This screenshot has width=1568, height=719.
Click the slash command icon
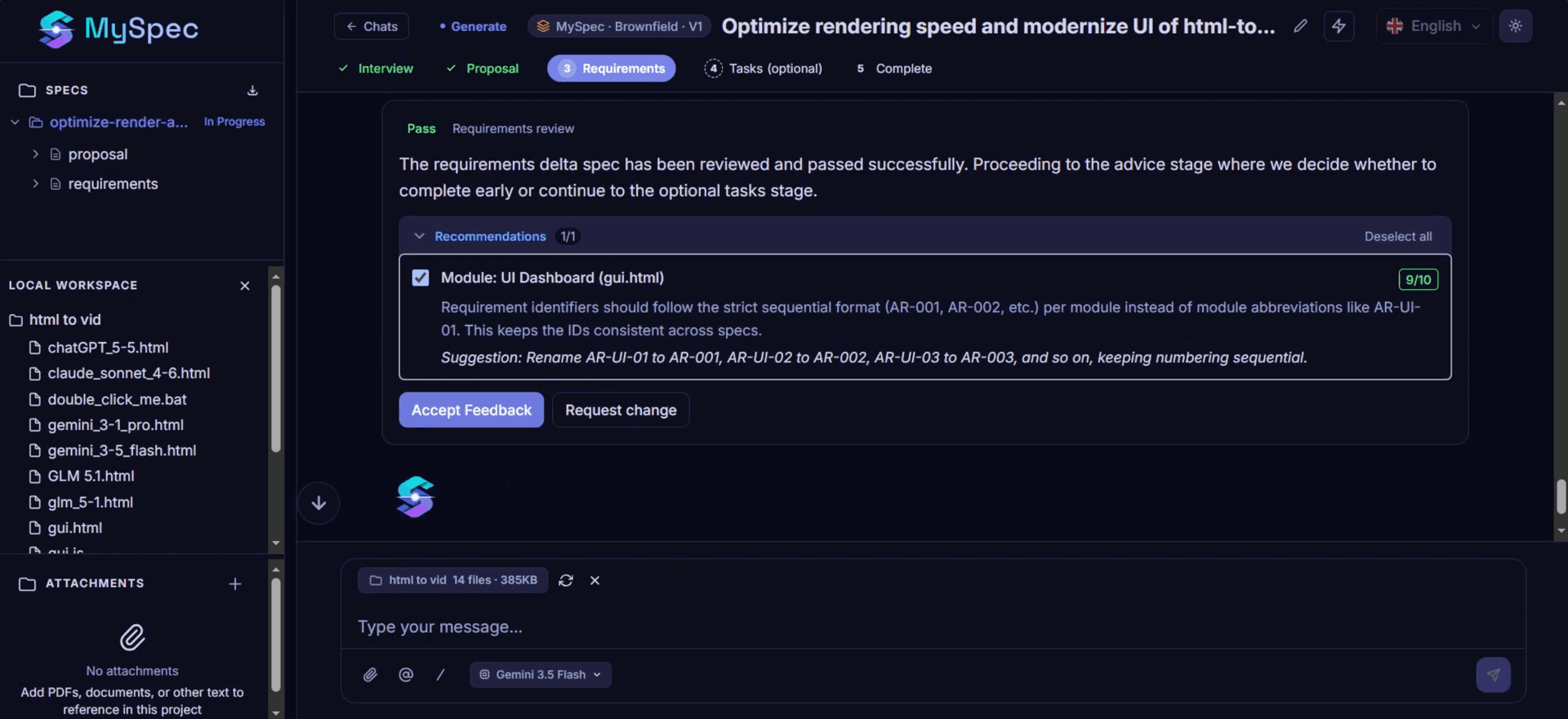(x=441, y=675)
